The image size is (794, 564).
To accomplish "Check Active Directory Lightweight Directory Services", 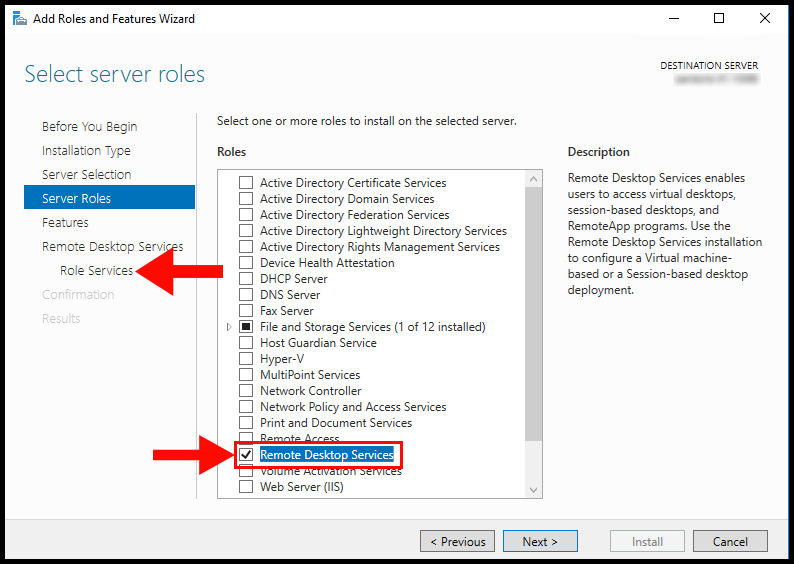I will (x=246, y=231).
